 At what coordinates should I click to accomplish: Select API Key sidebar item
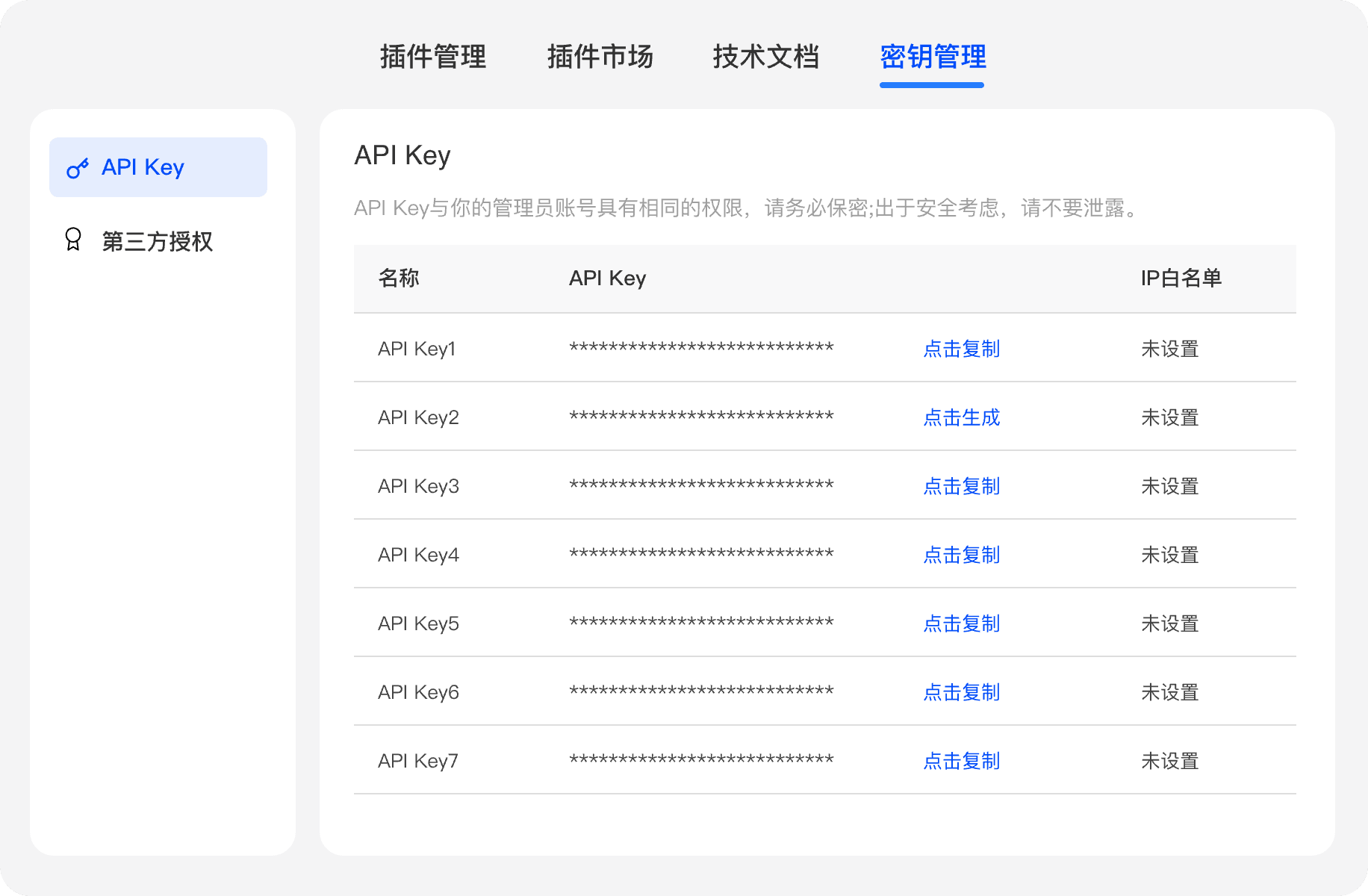point(158,167)
